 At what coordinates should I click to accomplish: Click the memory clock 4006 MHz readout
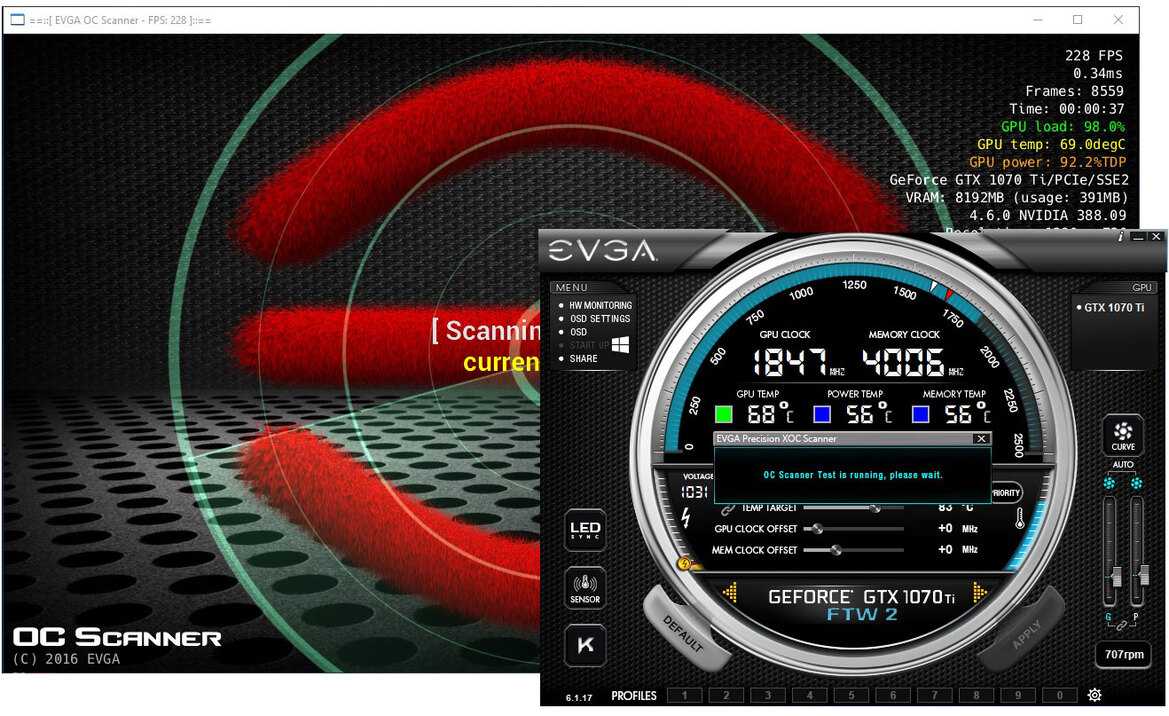(913, 362)
